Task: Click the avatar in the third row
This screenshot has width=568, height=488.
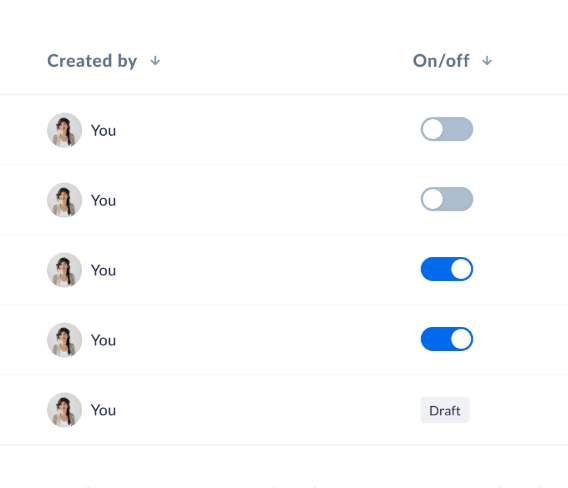Action: click(64, 270)
